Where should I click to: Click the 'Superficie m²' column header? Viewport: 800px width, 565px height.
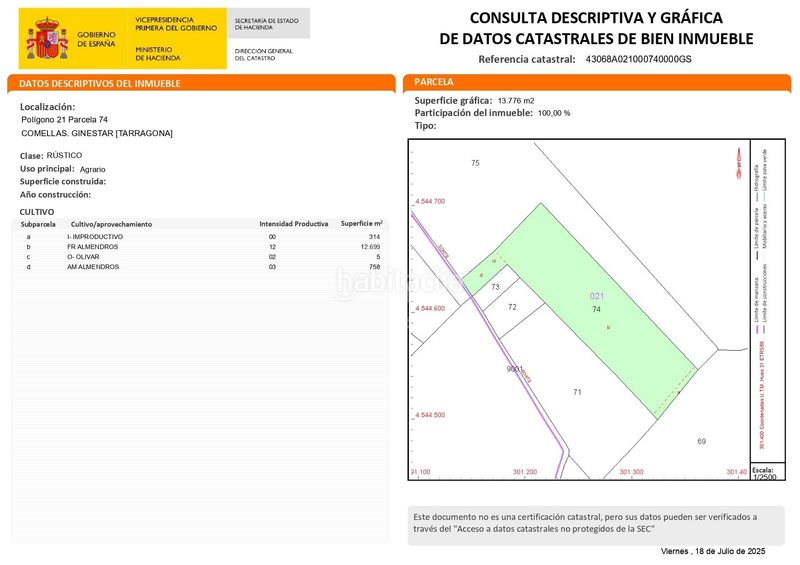[361, 224]
